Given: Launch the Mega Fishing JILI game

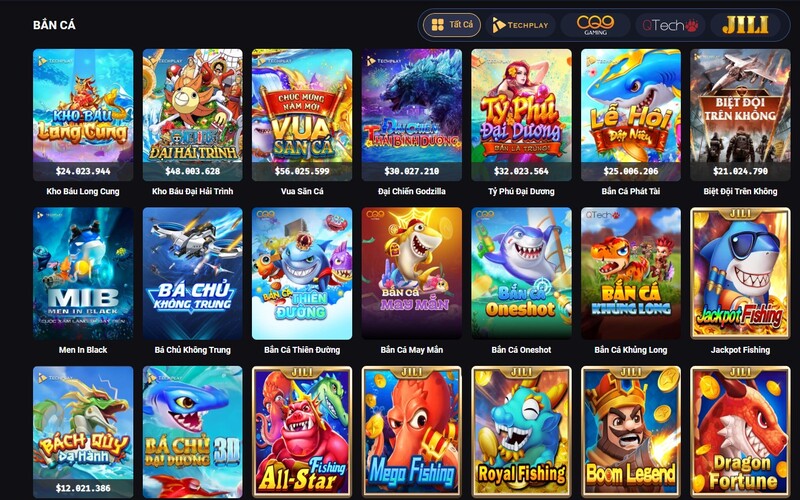Looking at the screenshot, I should [x=412, y=433].
